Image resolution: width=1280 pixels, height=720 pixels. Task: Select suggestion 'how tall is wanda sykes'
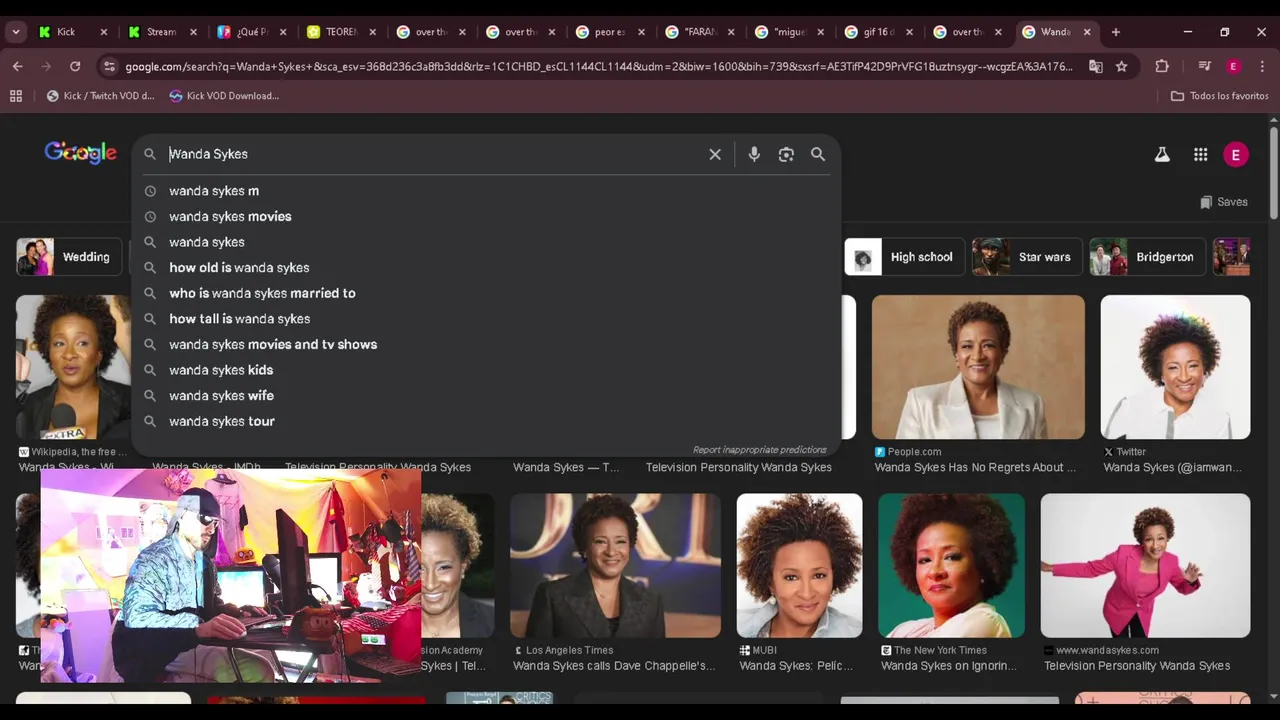pos(485,319)
